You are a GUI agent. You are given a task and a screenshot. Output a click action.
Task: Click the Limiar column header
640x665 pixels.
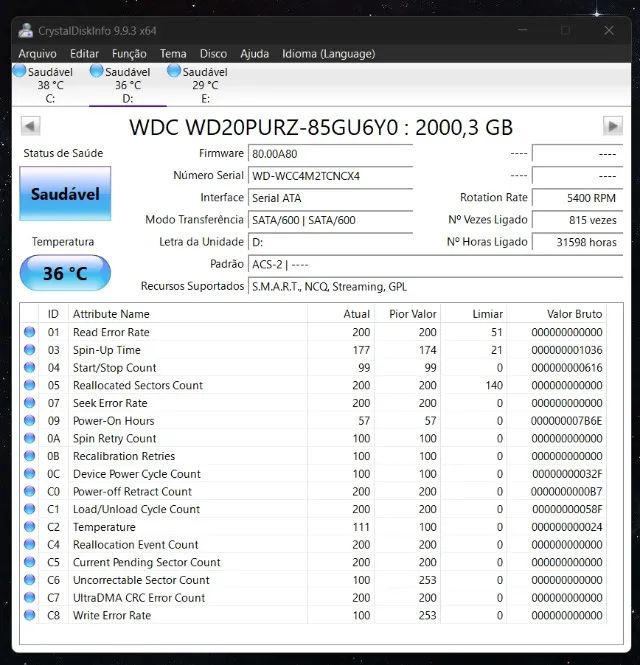473,314
